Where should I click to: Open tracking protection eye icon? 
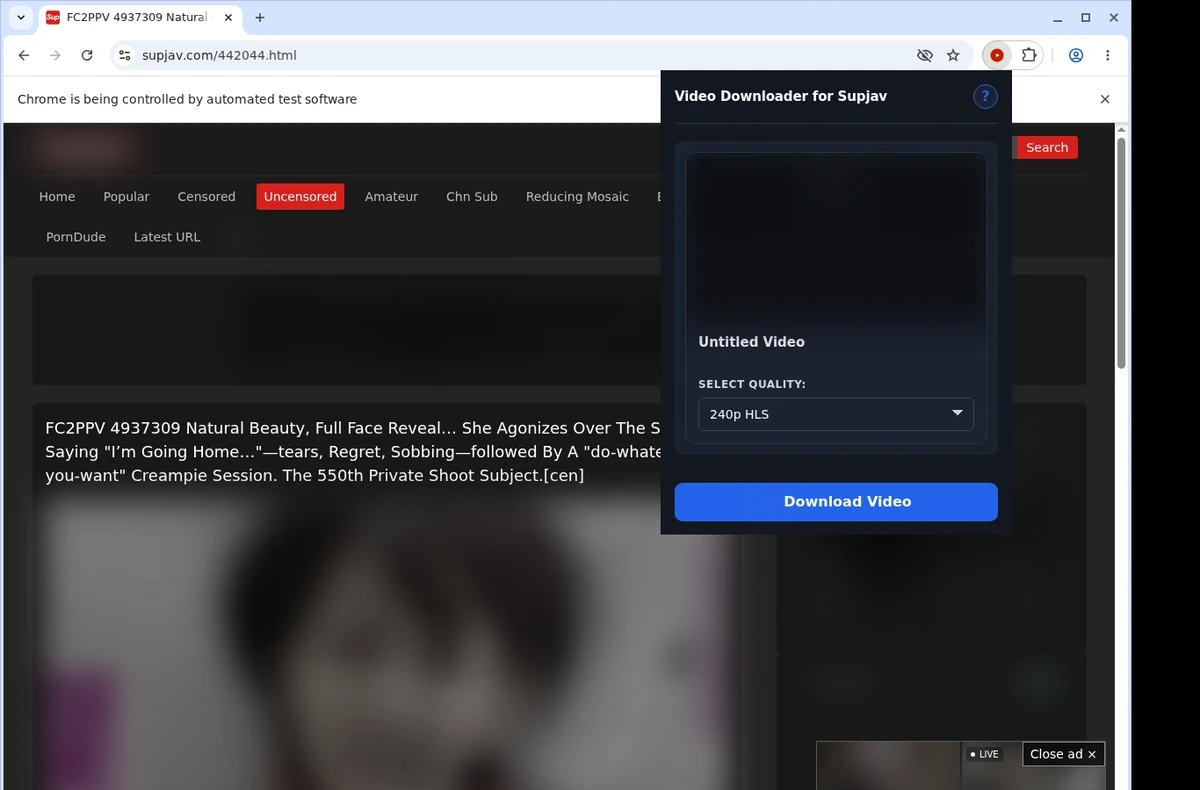924,56
